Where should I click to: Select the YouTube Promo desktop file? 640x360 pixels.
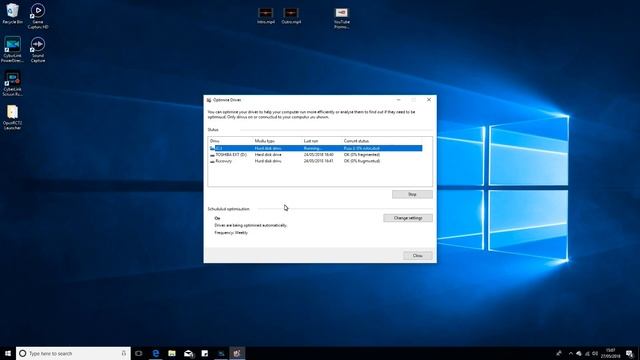[342, 18]
